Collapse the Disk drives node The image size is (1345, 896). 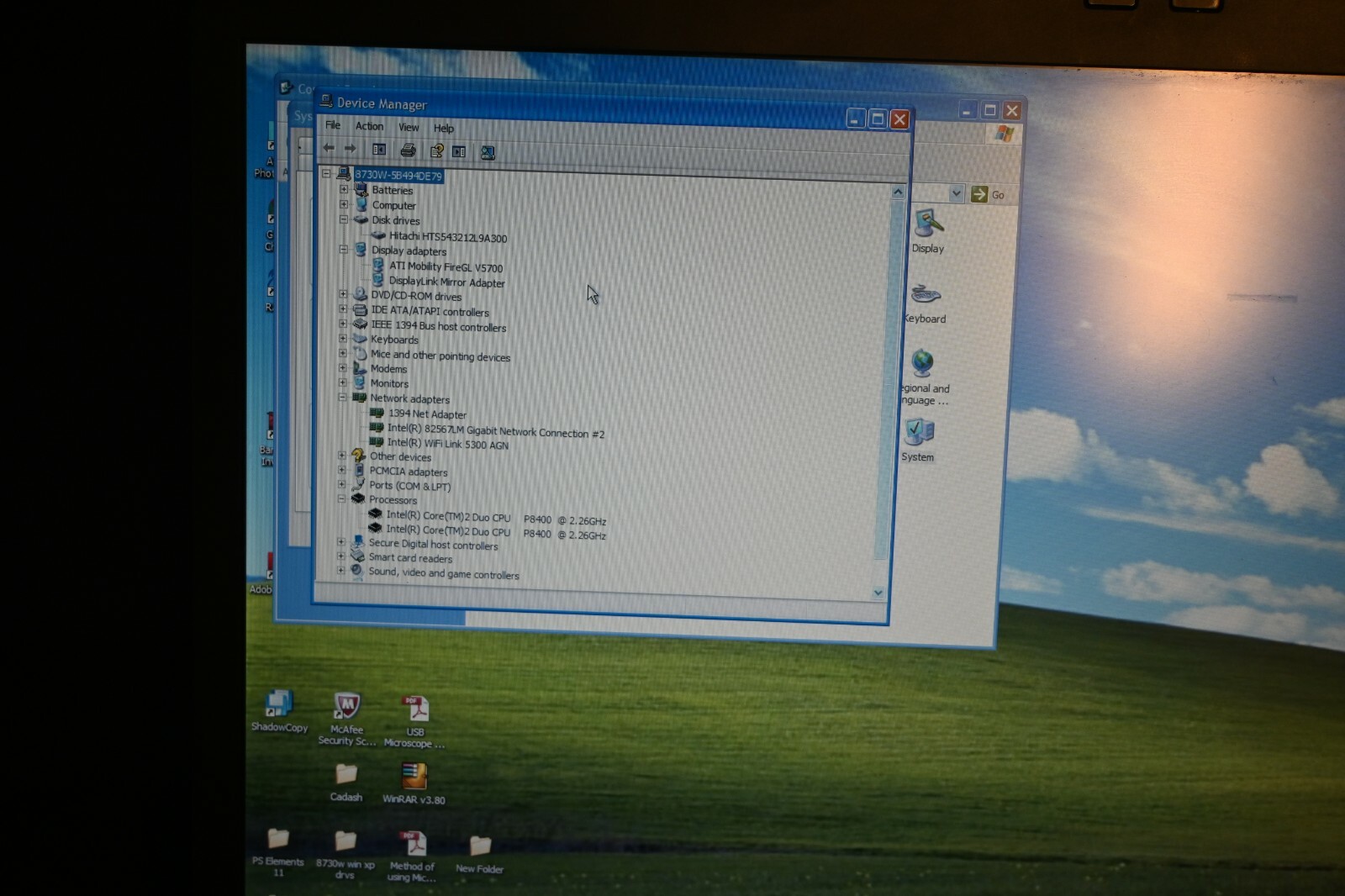pyautogui.click(x=343, y=219)
